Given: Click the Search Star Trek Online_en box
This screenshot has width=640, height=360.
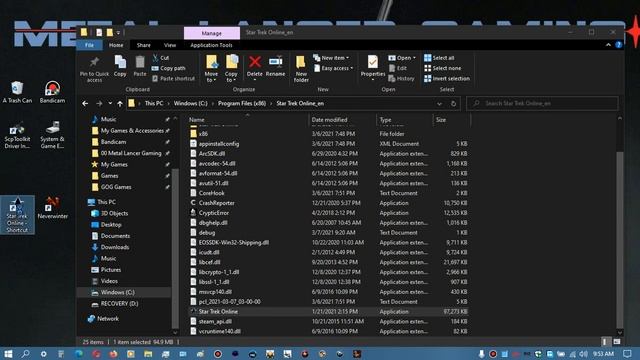Looking at the screenshot, I should [x=542, y=104].
